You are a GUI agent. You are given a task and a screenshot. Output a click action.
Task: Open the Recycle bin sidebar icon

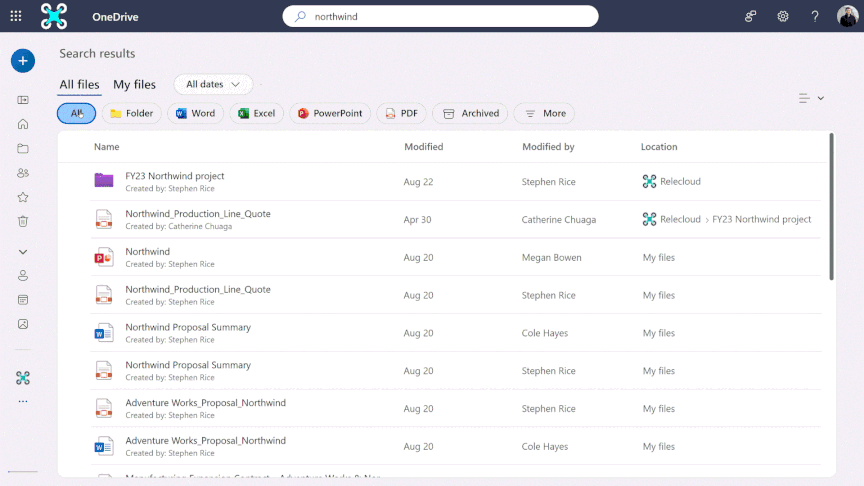[23, 222]
